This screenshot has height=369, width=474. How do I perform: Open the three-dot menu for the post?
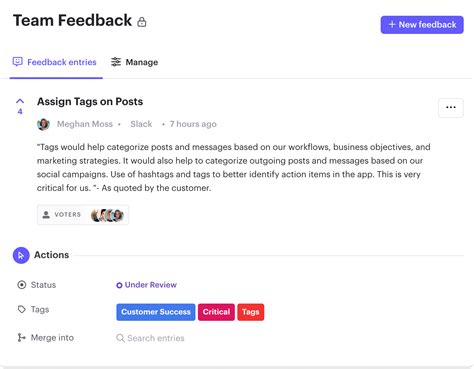tap(451, 108)
